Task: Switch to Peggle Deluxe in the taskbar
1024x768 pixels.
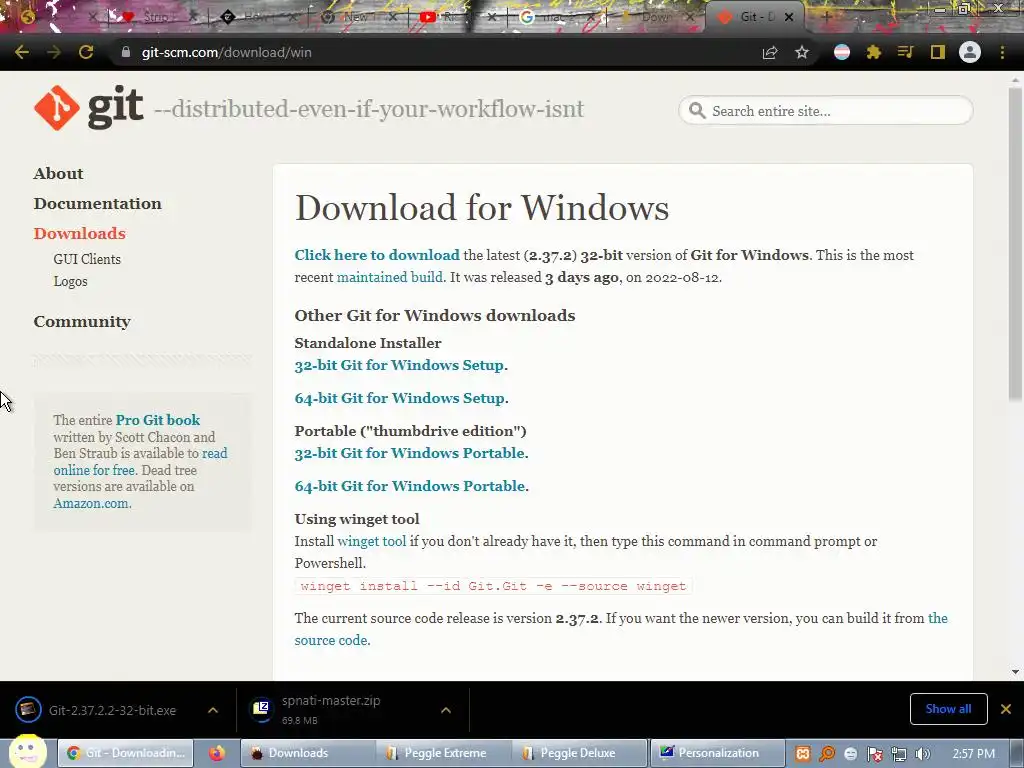Action: (579, 753)
